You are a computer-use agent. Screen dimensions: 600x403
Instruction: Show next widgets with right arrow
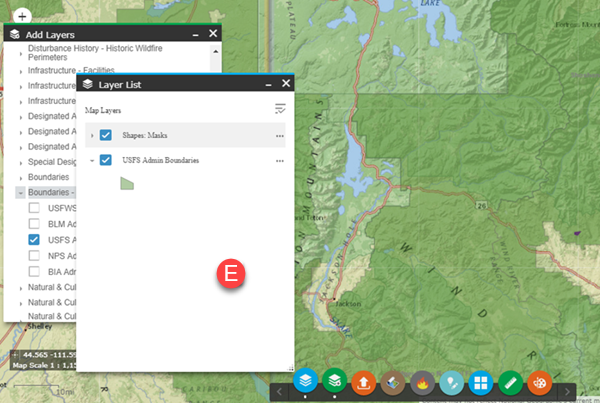(567, 392)
